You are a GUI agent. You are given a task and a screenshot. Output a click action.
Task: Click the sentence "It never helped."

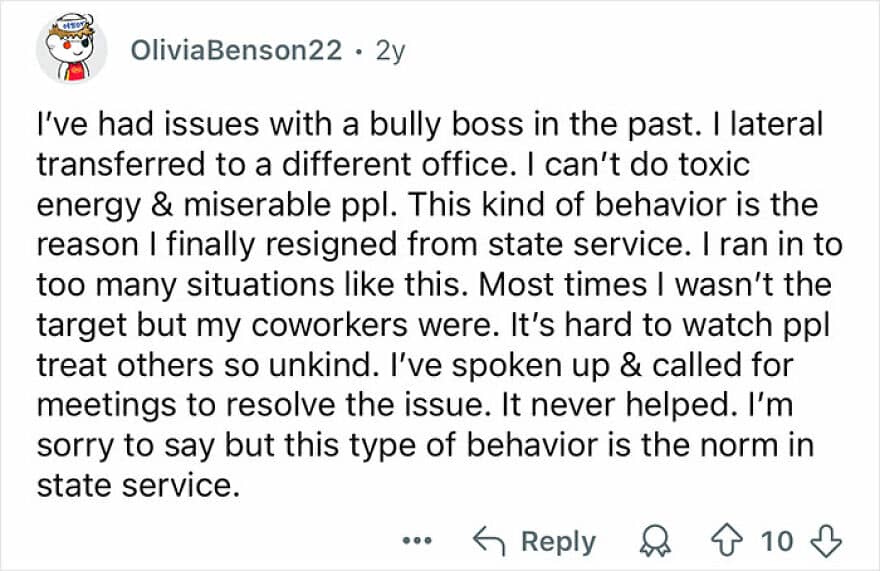tap(617, 405)
